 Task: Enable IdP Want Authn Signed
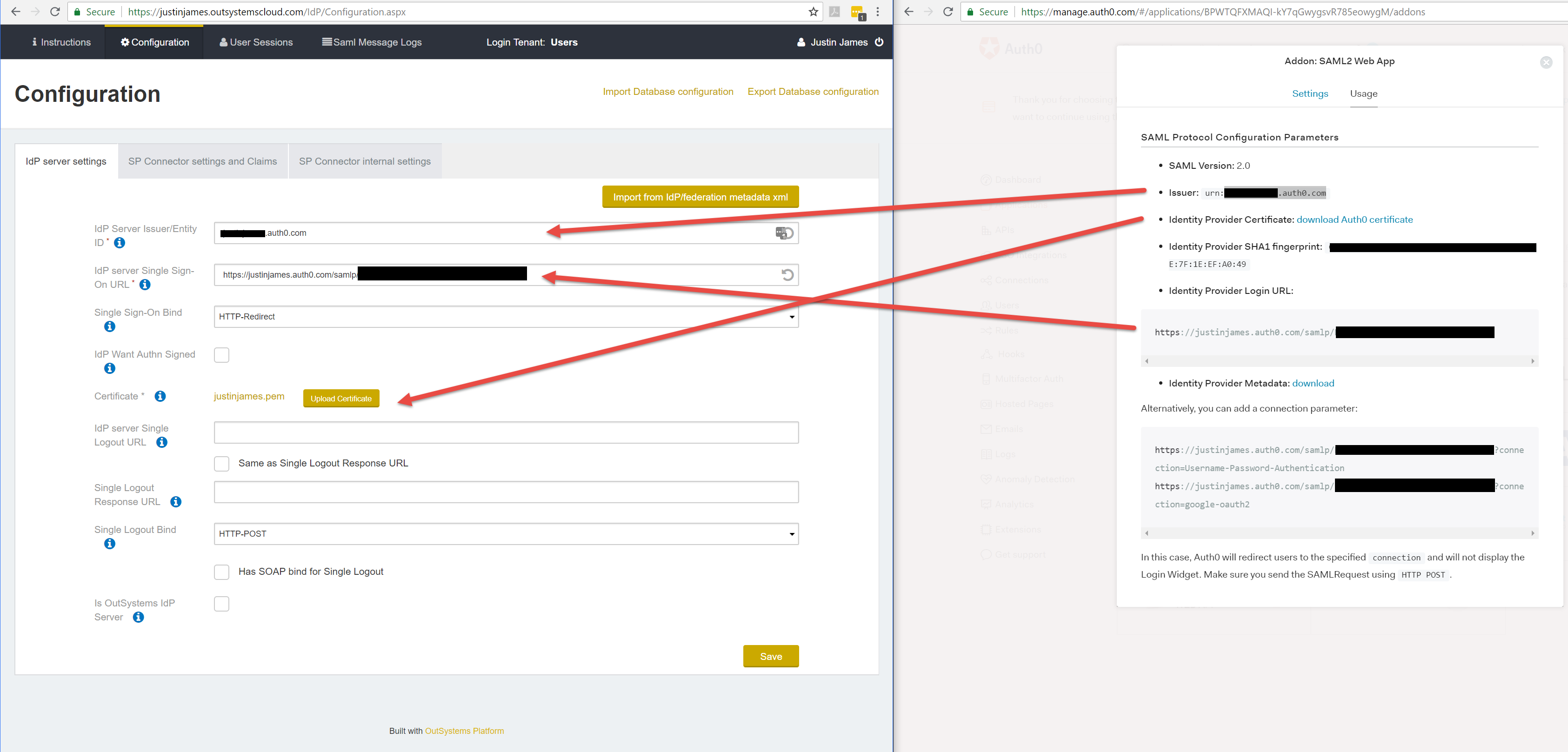click(x=221, y=355)
